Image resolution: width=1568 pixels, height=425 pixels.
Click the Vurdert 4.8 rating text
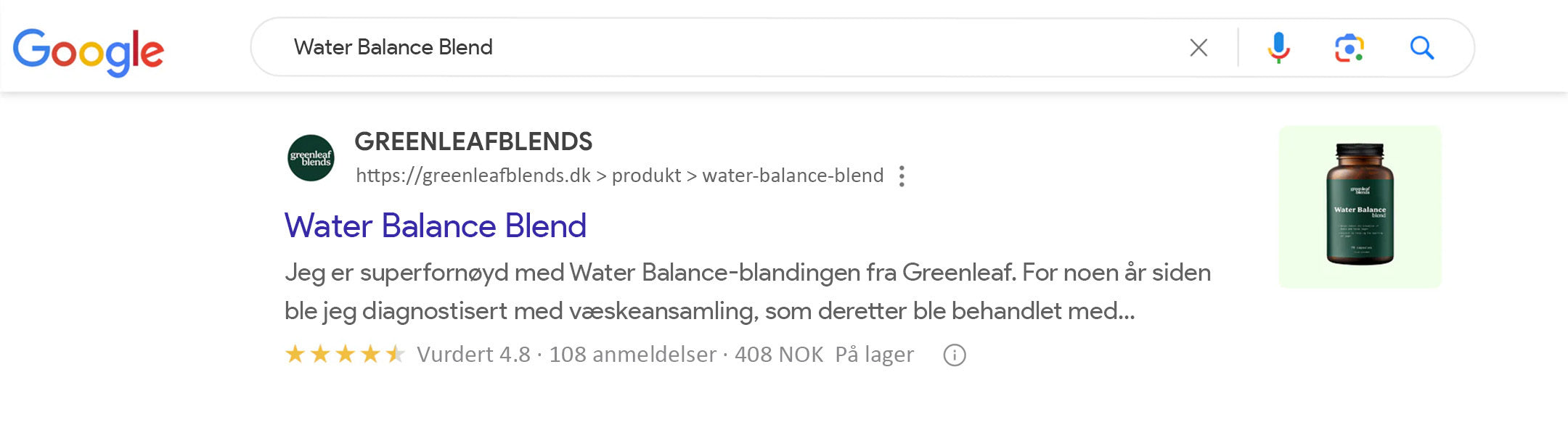point(473,355)
